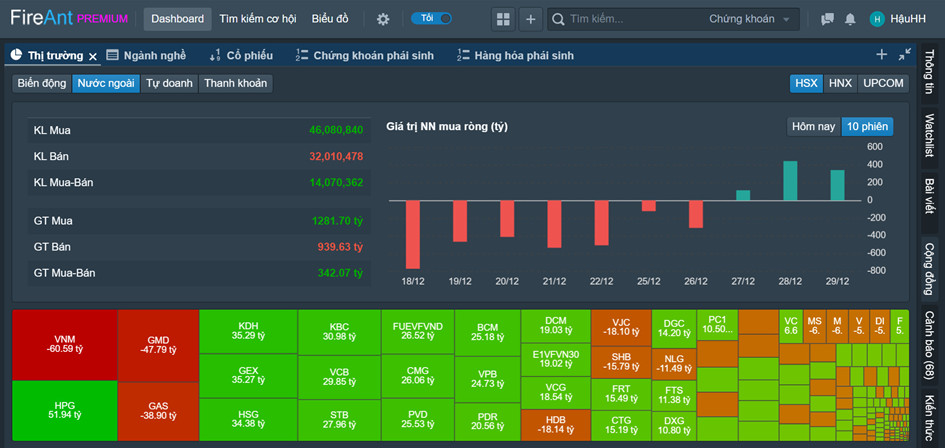Open the chat messages icon
Image resolution: width=945 pixels, height=448 pixels.
coord(827,19)
